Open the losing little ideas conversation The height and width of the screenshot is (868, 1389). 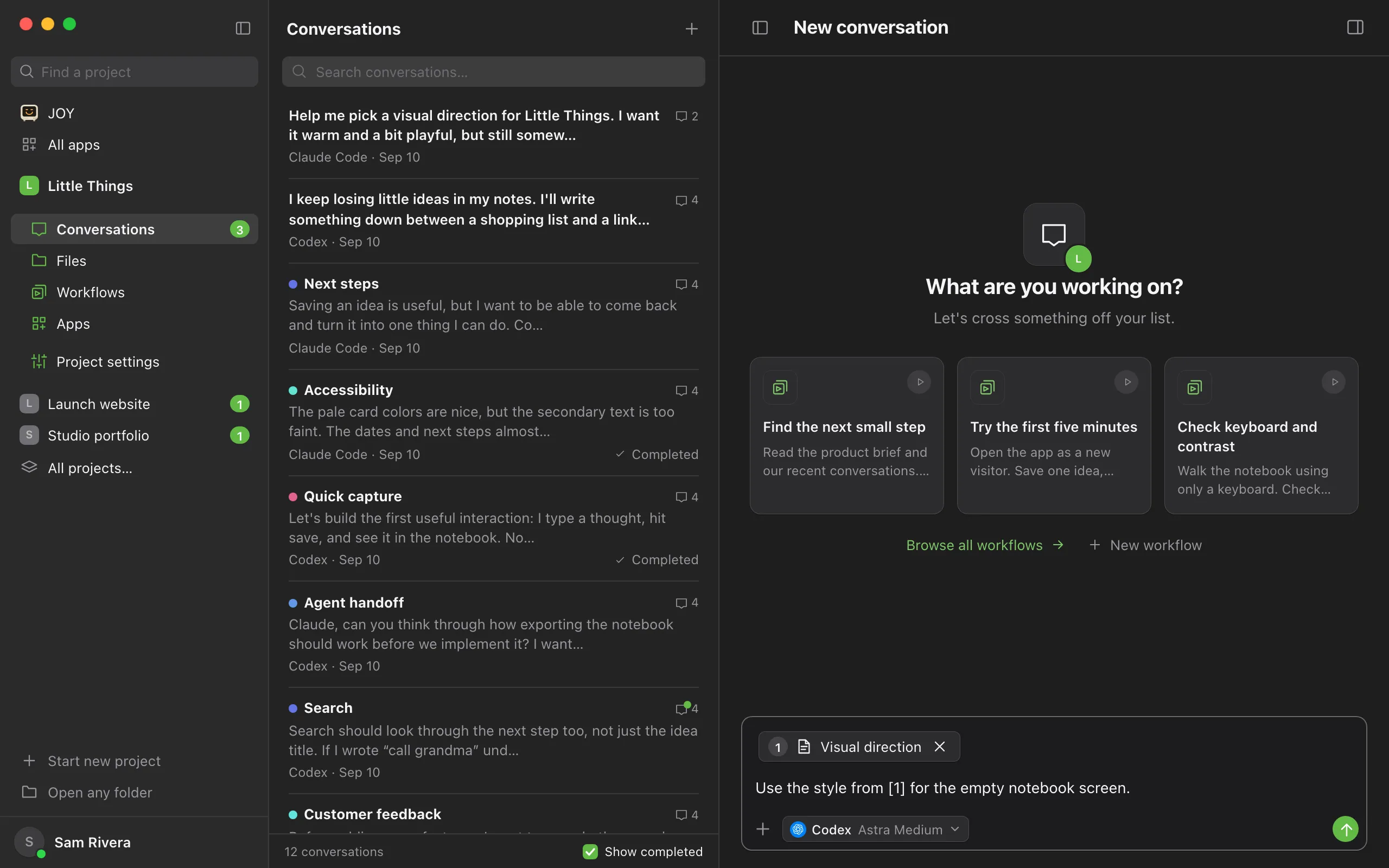494,220
